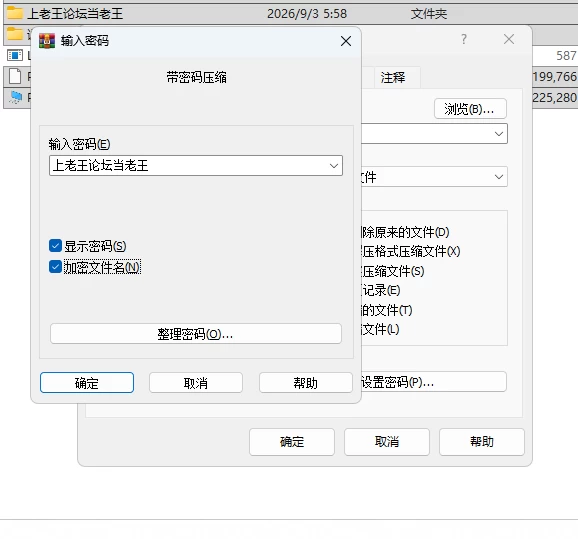Uncheck the 显示密码(S) checkbox
The height and width of the screenshot is (539, 578).
55,246
